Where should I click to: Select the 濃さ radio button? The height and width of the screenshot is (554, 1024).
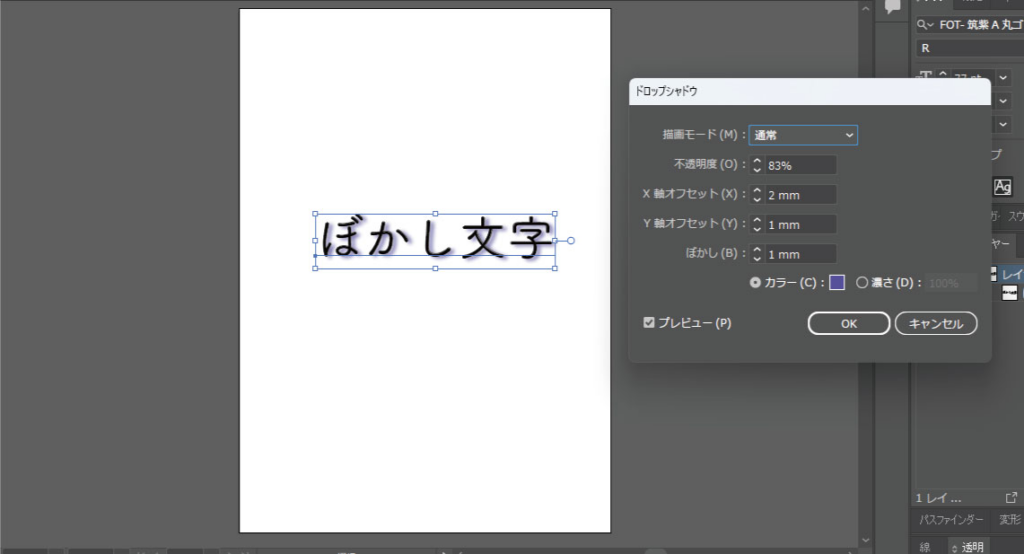coord(862,283)
